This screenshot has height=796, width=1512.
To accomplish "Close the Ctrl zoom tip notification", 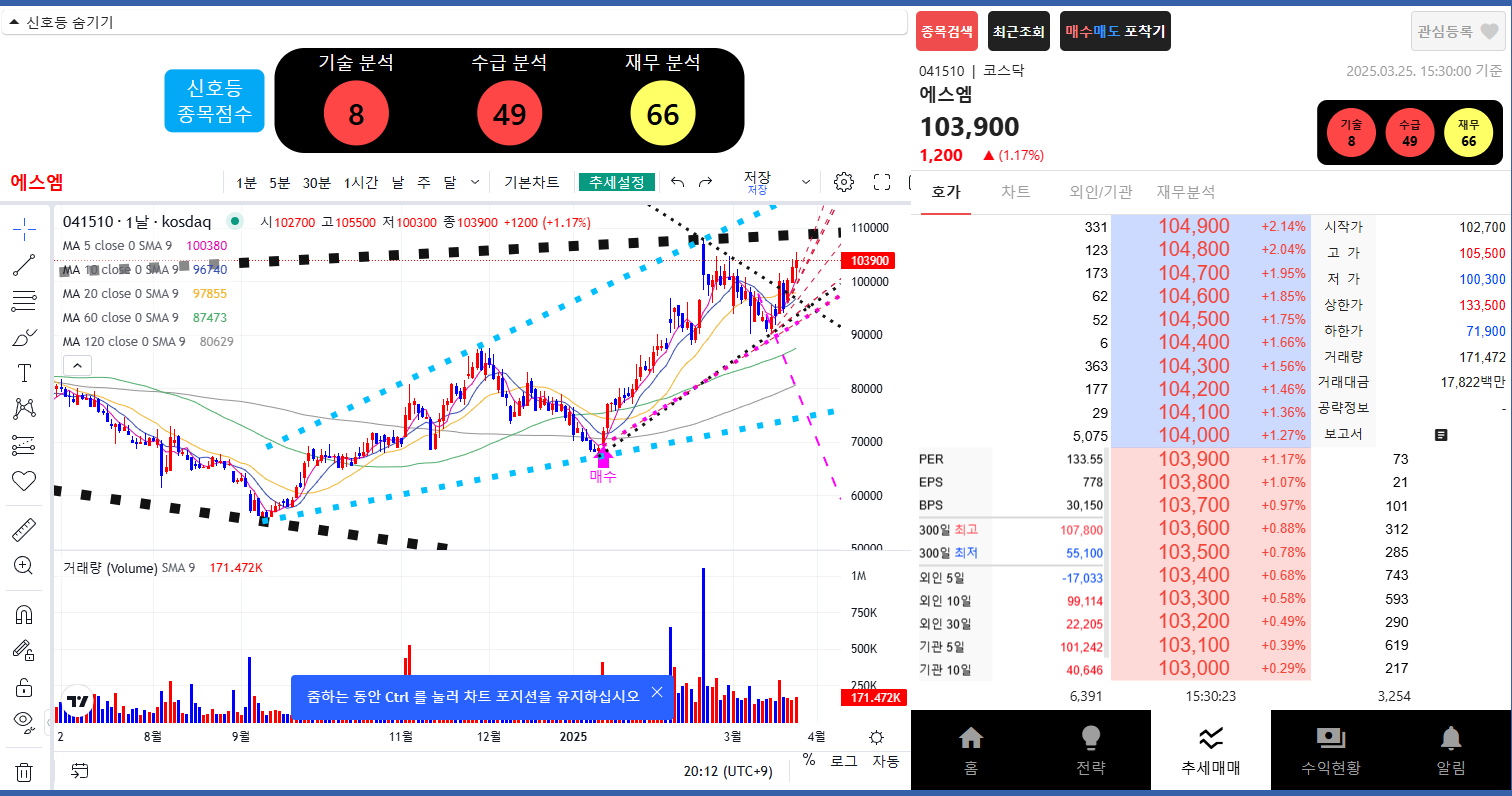I will 657,692.
